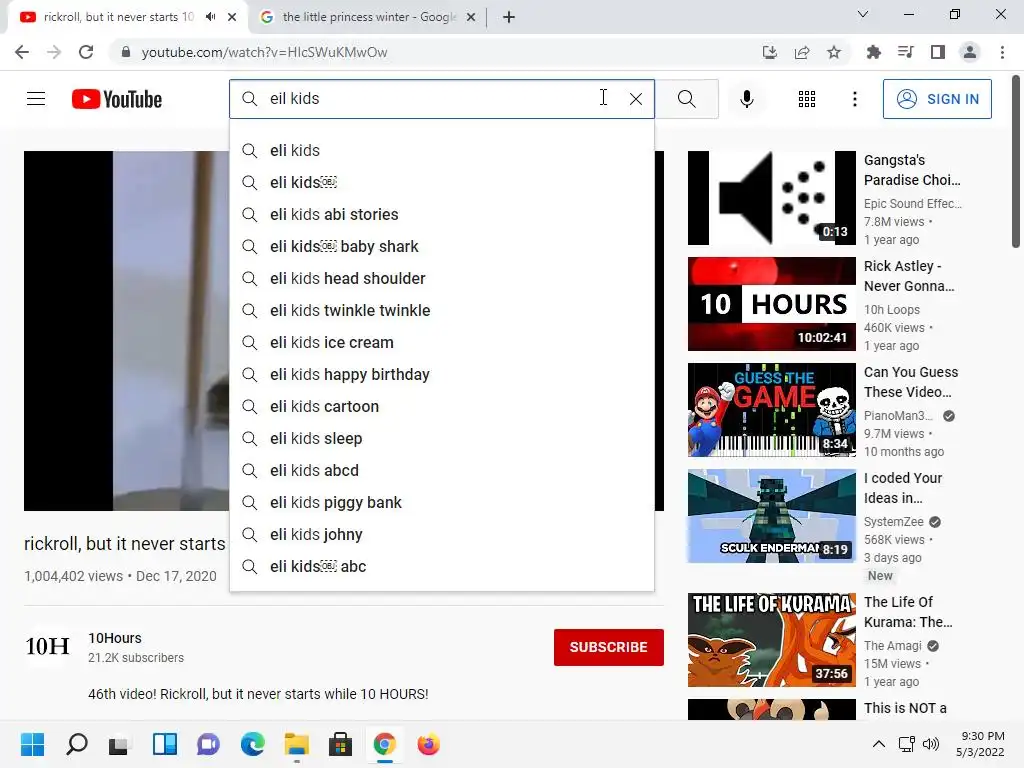Select the 'eli kids happy birthday' suggestion

pos(442,374)
